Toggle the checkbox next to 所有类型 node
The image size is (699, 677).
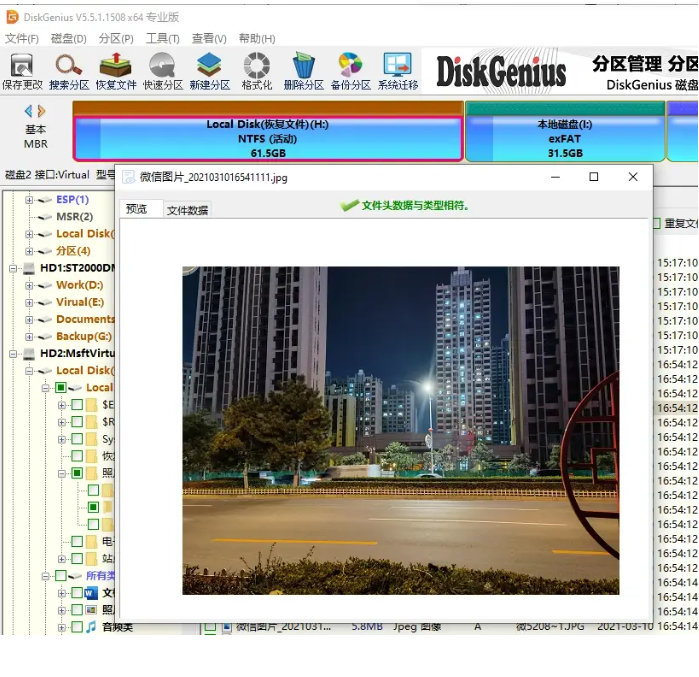[x=61, y=576]
